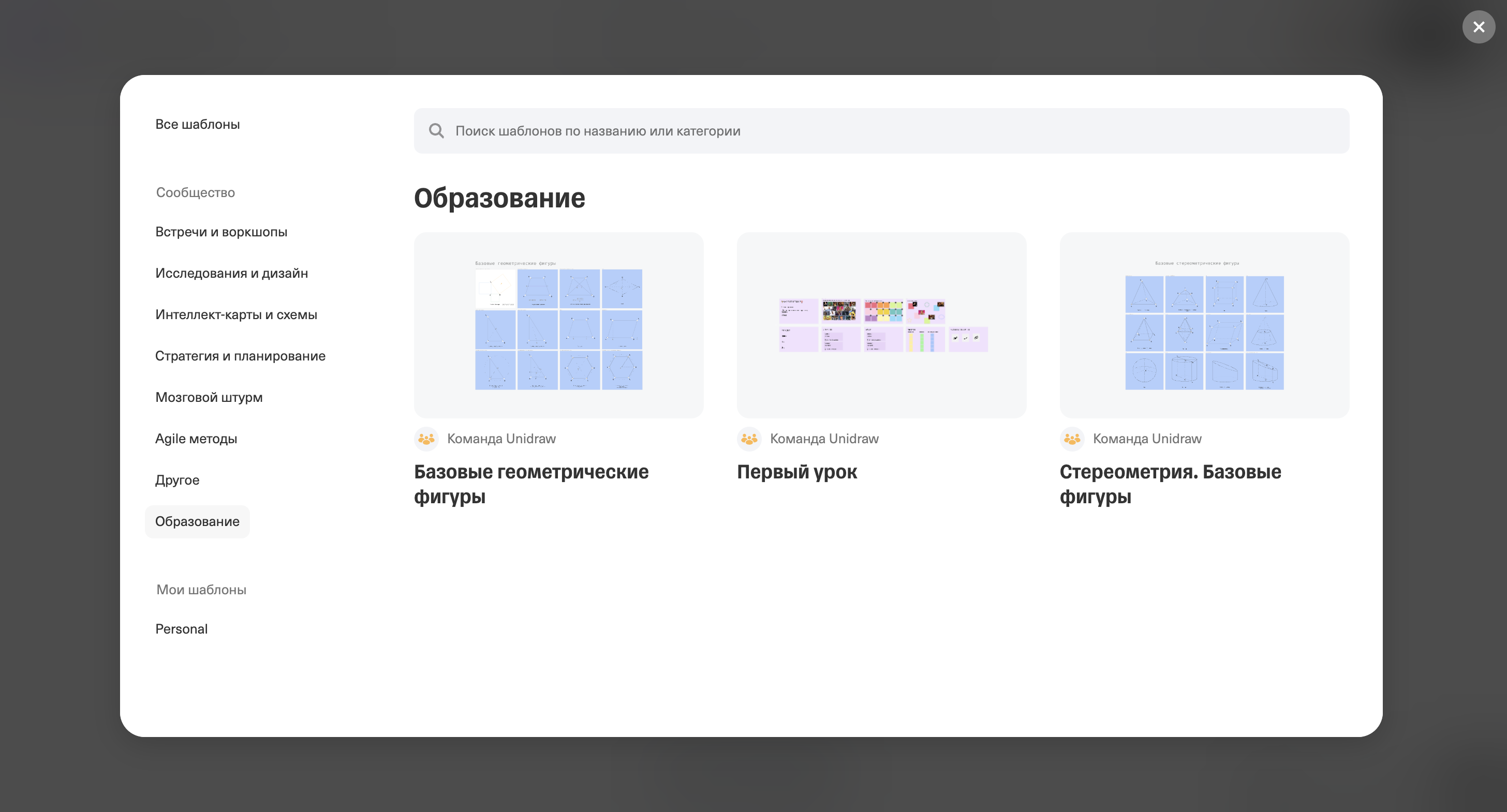This screenshot has height=812, width=1507.
Task: Click the Команда Unidraw avatar on first template
Action: click(426, 439)
